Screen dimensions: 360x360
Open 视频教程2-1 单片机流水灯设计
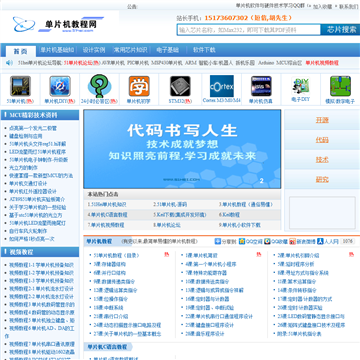(x=41, y=288)
